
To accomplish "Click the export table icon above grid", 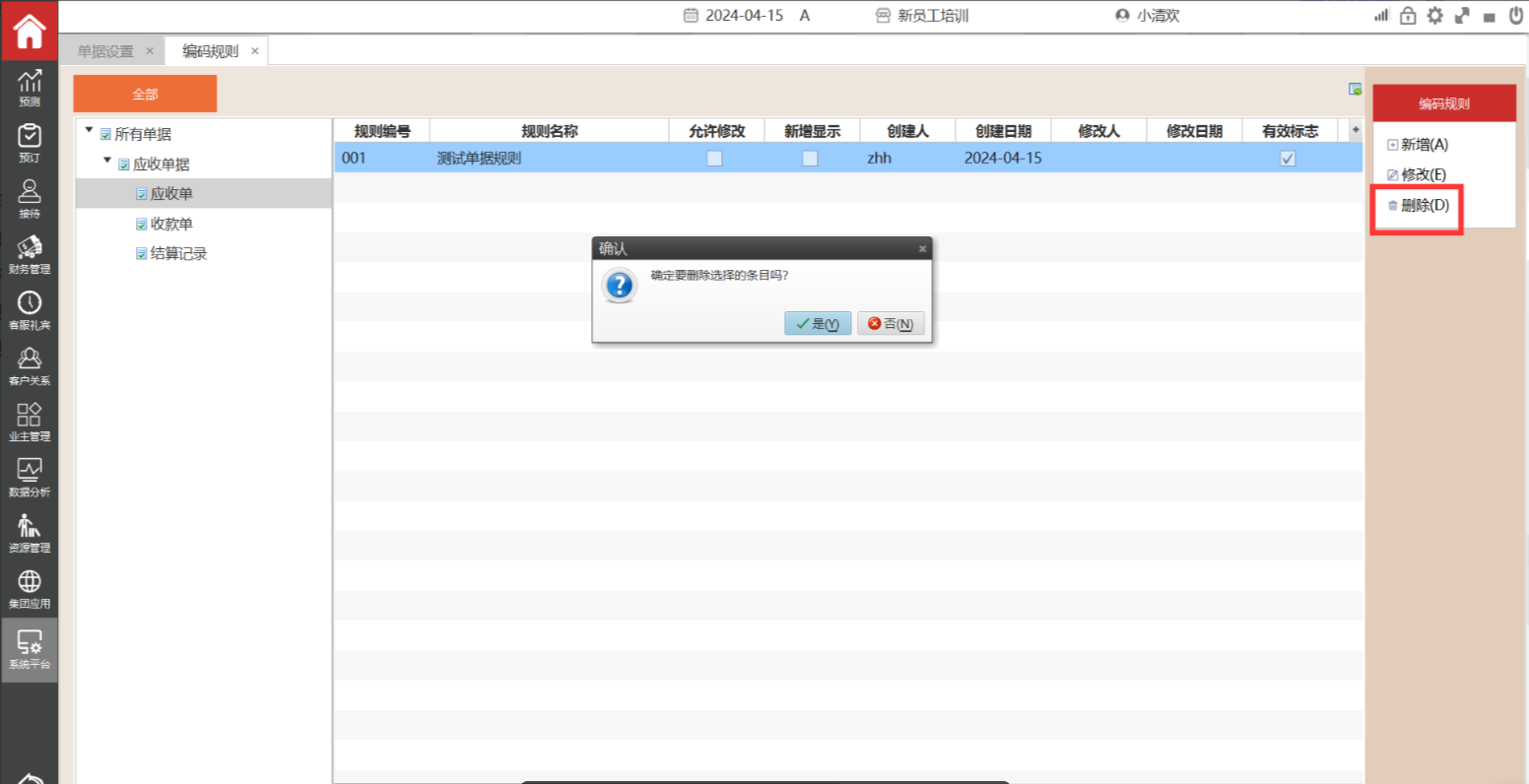I will (x=1355, y=90).
